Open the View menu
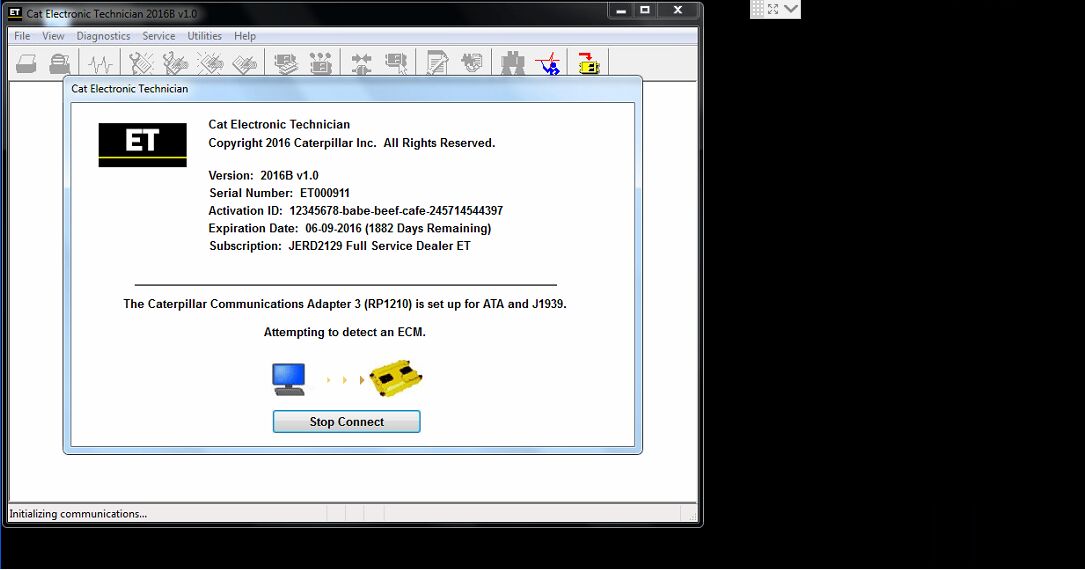Screen dimensions: 1085x570 tap(53, 36)
